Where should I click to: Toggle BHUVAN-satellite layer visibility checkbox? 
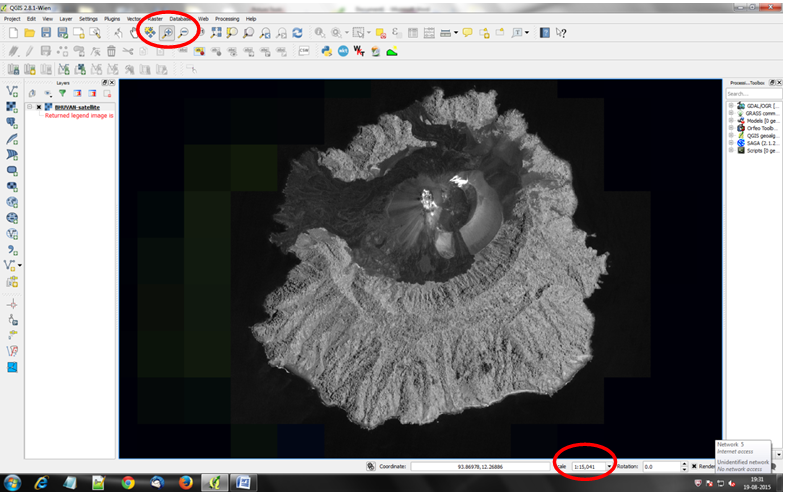pyautogui.click(x=39, y=107)
